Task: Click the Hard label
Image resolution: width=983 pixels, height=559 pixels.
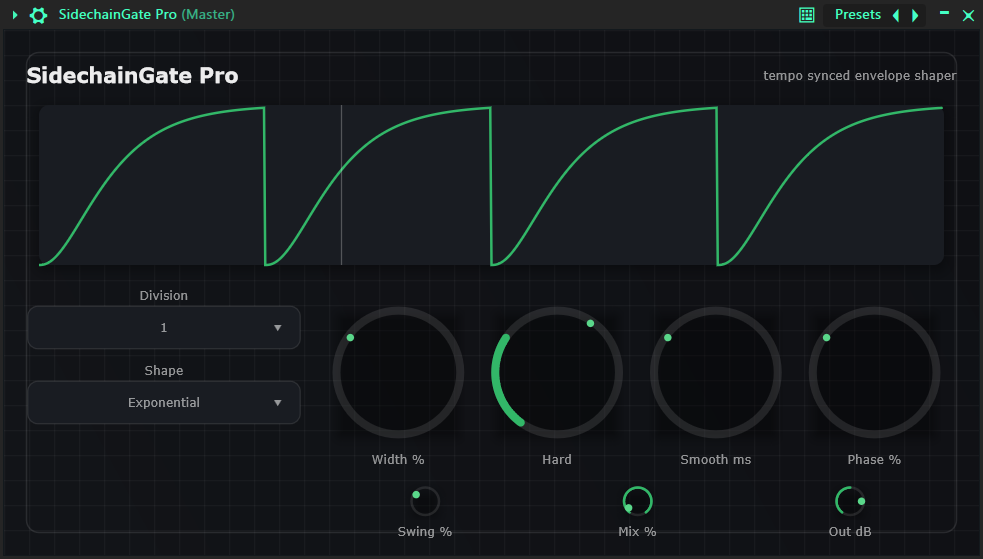Action: [557, 459]
